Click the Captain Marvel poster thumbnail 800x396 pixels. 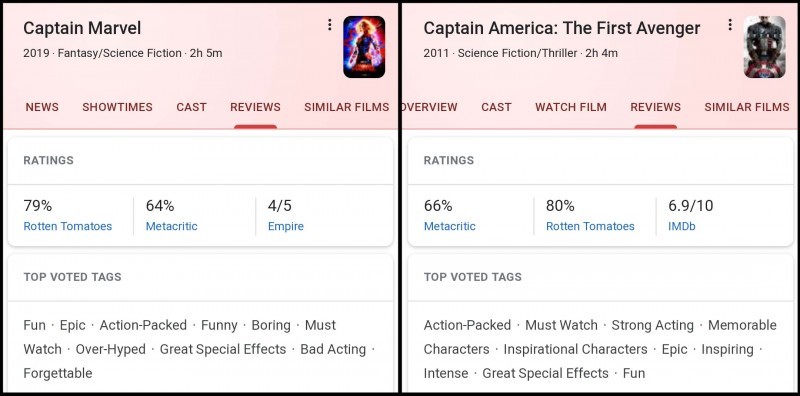point(364,47)
